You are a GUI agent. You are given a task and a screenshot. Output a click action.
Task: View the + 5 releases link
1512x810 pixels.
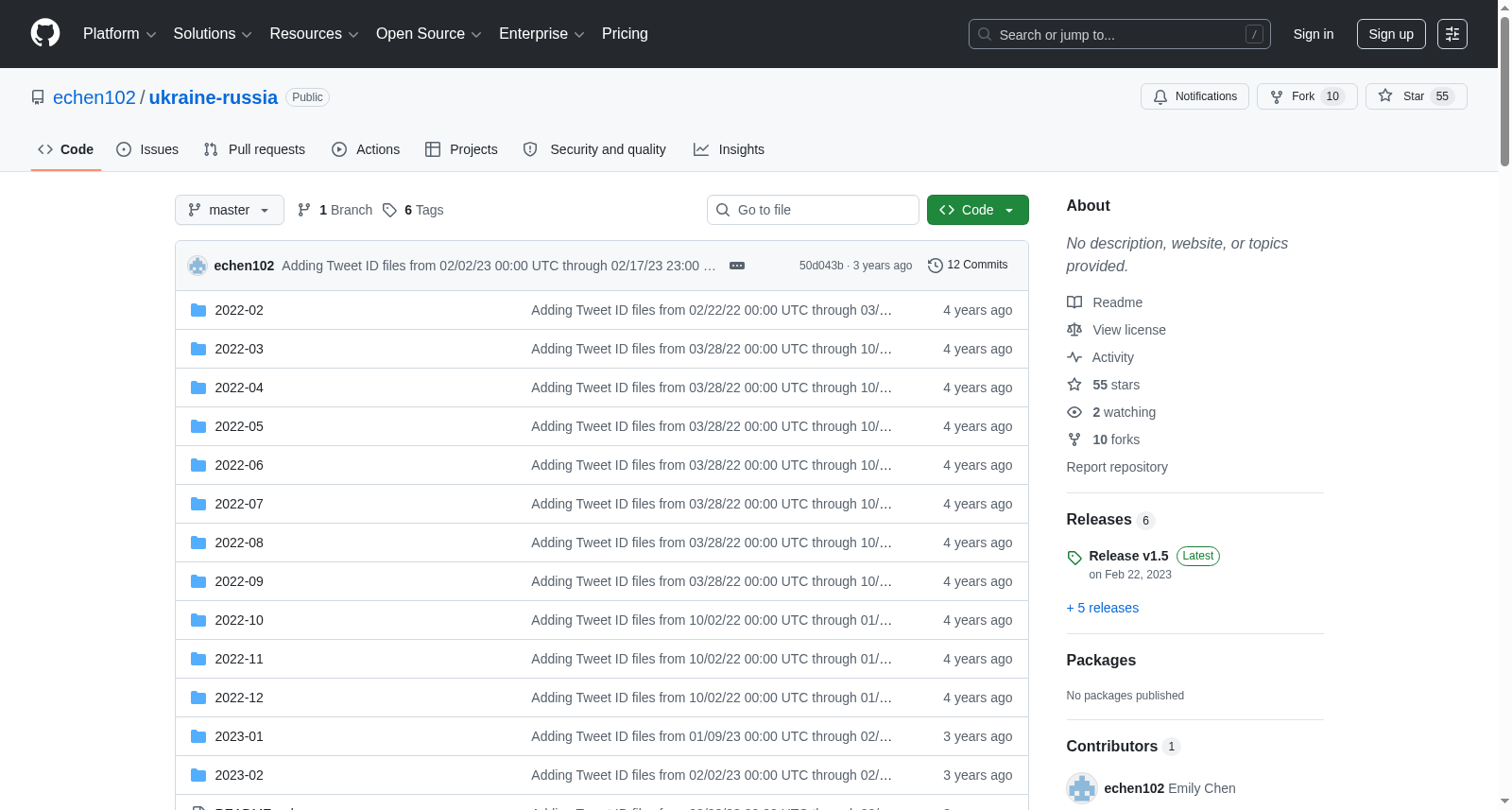tap(1102, 608)
